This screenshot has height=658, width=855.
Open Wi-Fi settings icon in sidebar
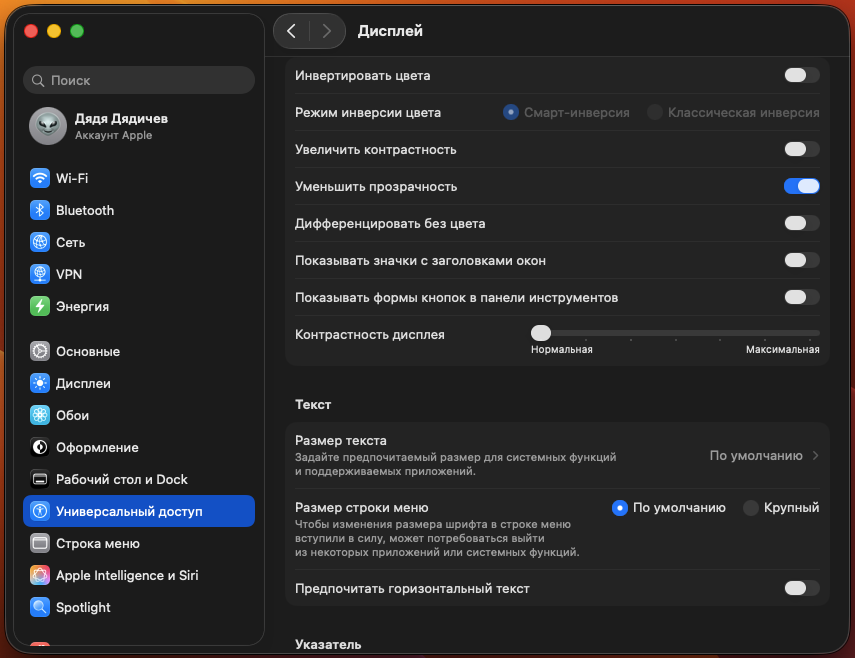[40, 179]
